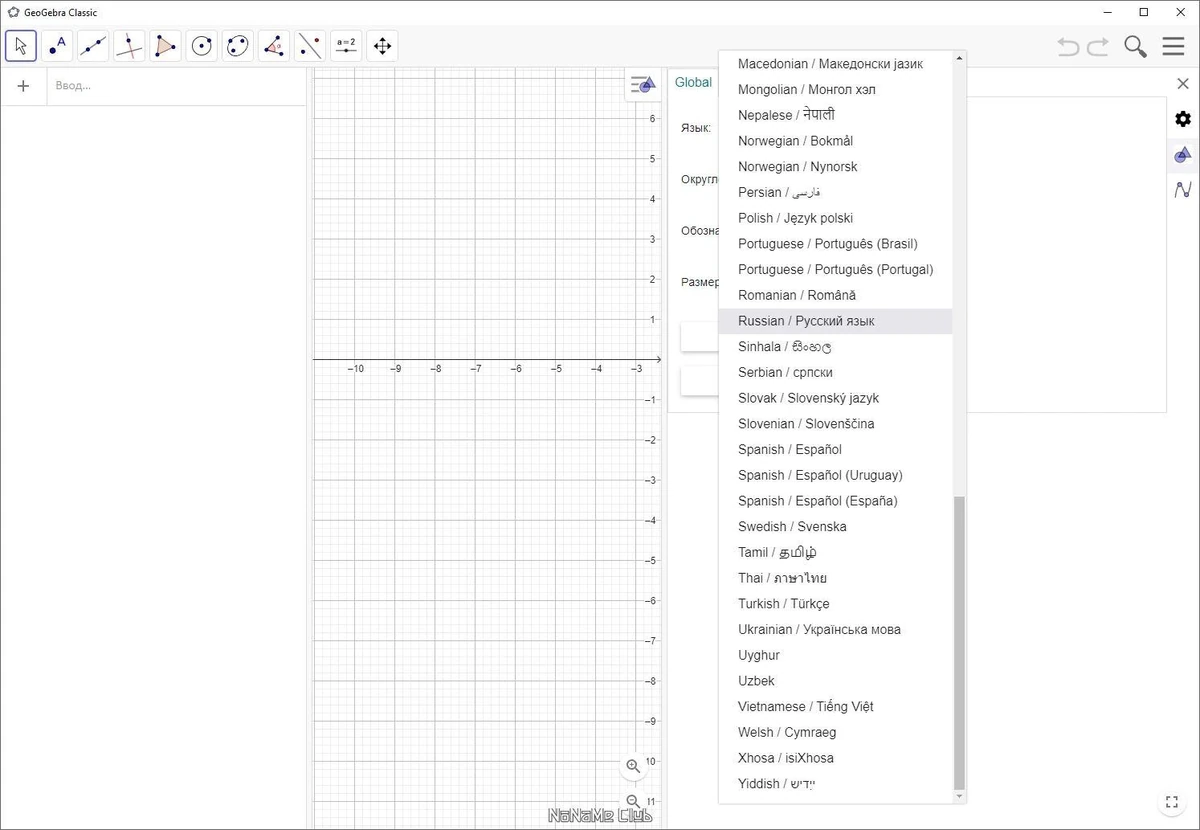Choose Spanish / Español (España)
Screen dimensions: 1200x830
point(835,501)
